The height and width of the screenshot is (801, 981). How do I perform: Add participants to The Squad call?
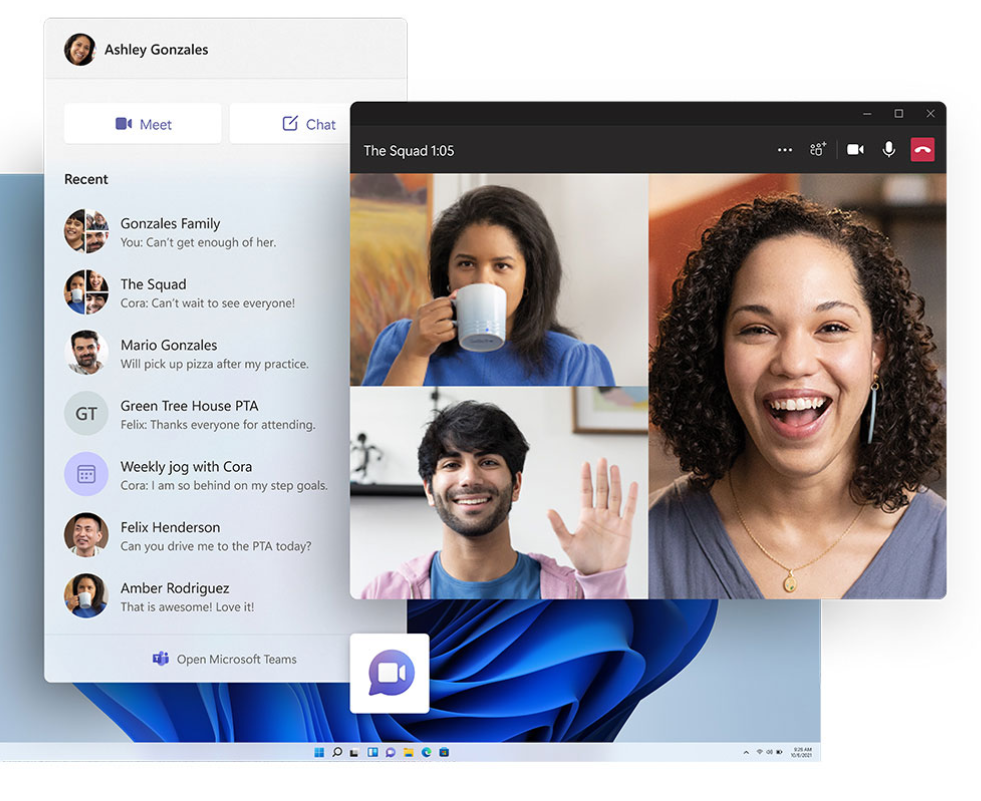[x=818, y=150]
